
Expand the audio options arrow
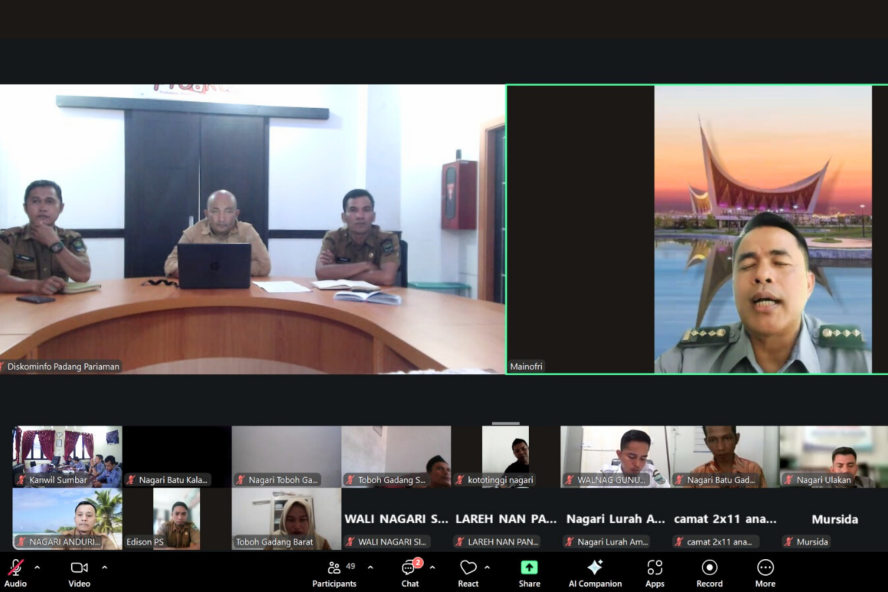(x=38, y=567)
